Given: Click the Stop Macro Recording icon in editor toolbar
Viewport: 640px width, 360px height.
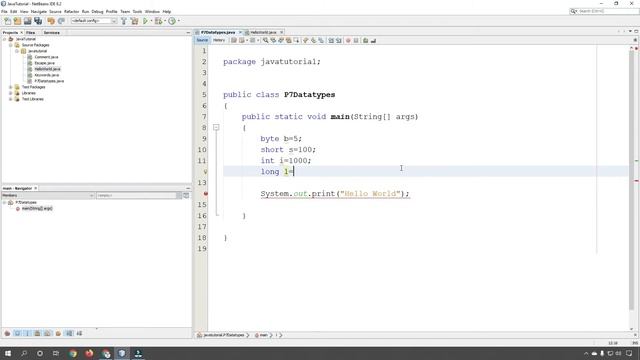Looking at the screenshot, I should click(x=356, y=40).
